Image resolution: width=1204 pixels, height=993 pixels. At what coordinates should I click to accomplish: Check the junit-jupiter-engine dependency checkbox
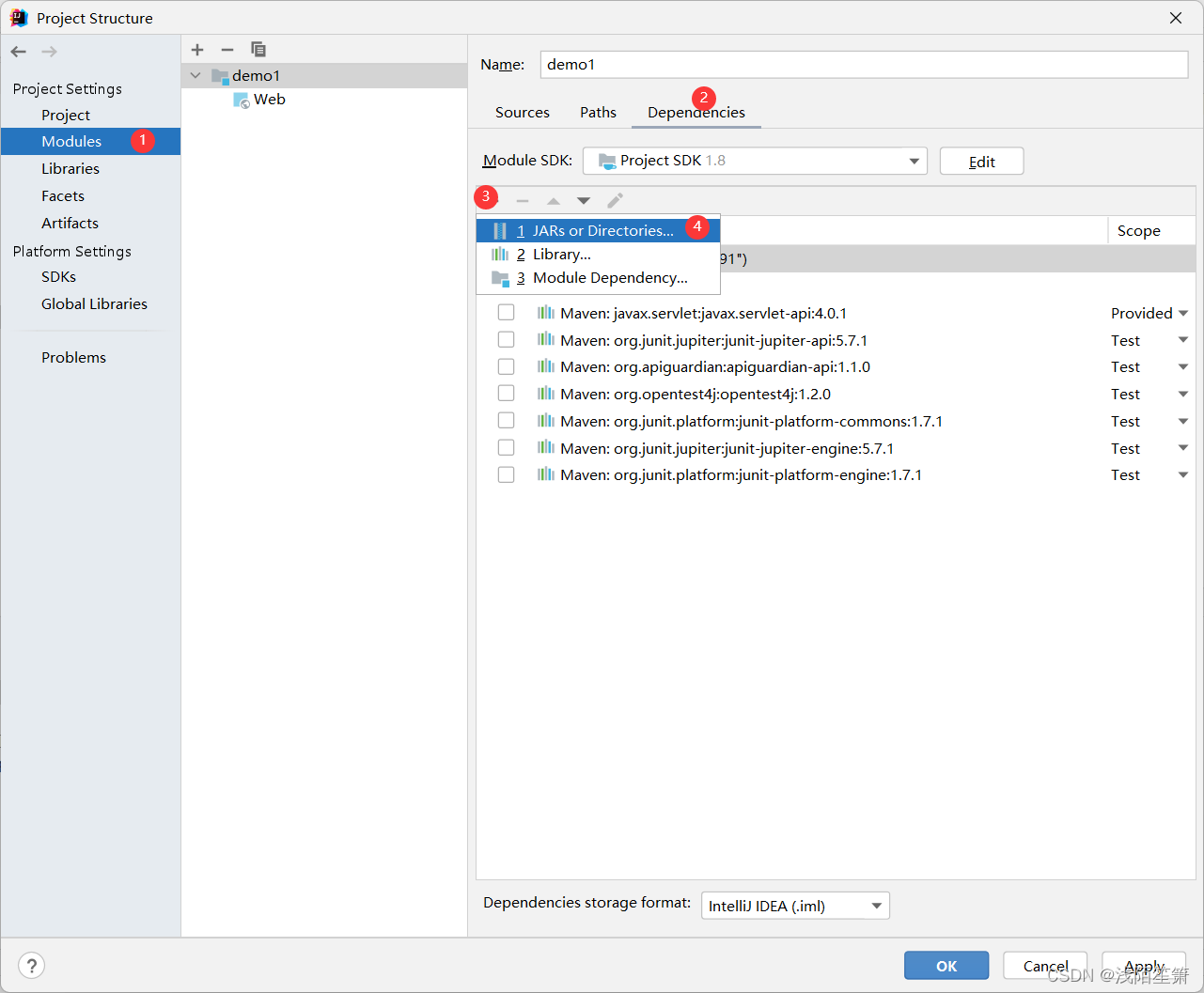[x=506, y=447]
